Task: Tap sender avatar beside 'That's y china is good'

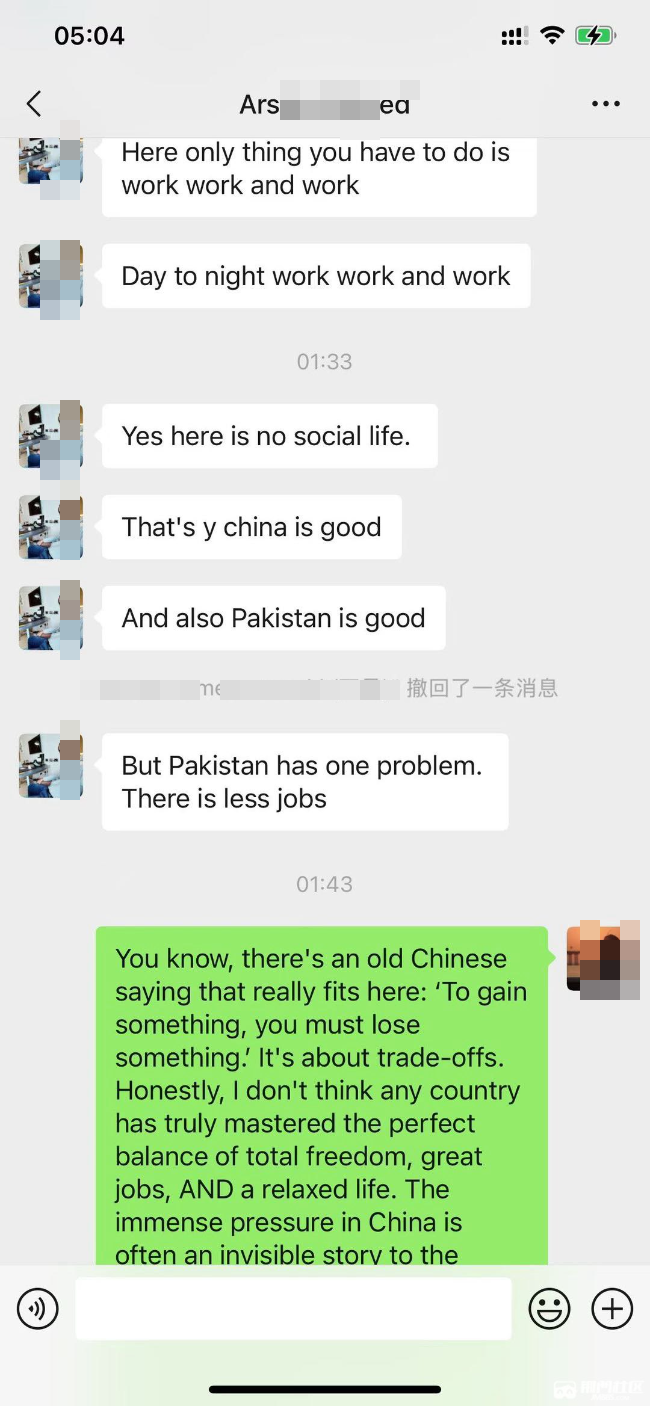Action: pyautogui.click(x=50, y=527)
